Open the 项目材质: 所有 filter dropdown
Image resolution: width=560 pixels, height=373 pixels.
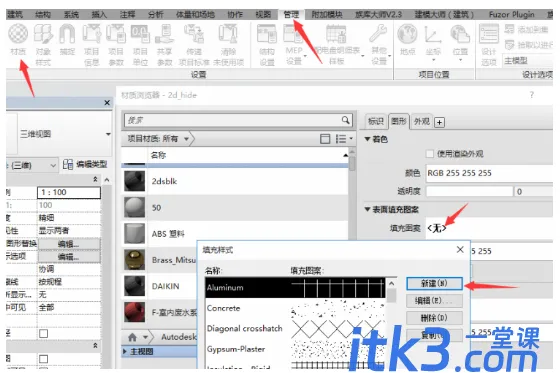click(x=158, y=139)
